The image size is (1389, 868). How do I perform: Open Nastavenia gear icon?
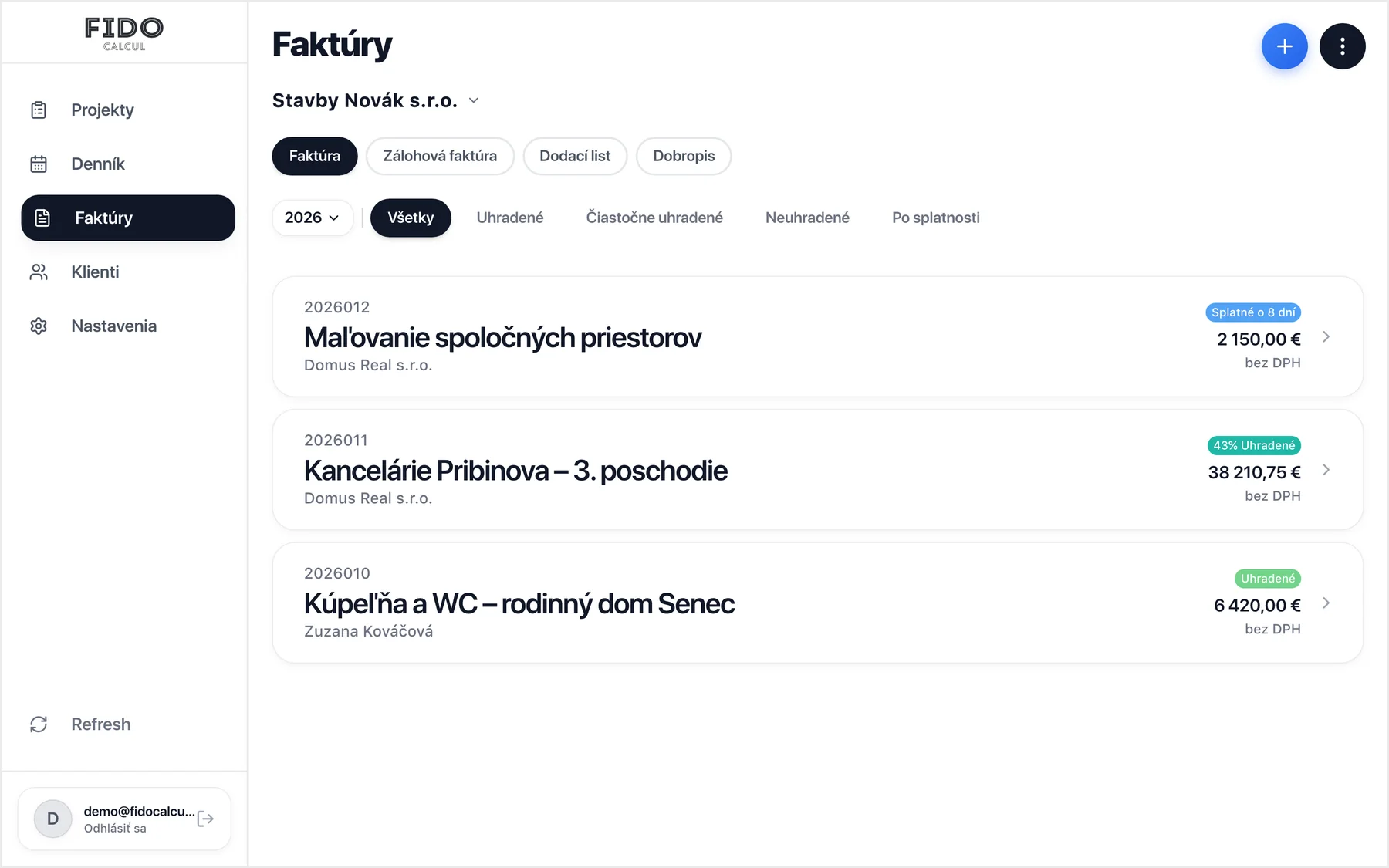(x=39, y=326)
